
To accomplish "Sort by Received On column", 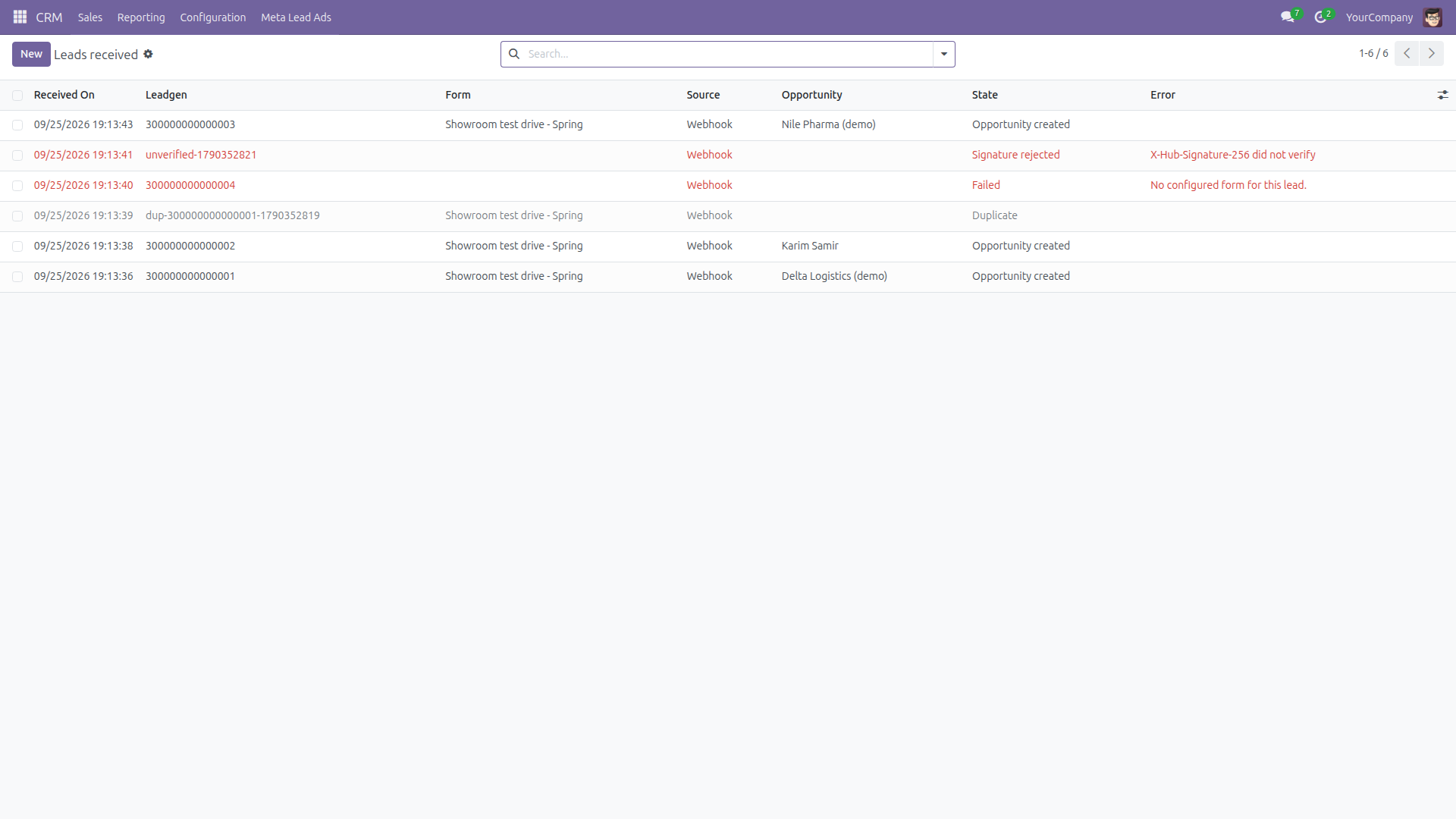I will [64, 95].
